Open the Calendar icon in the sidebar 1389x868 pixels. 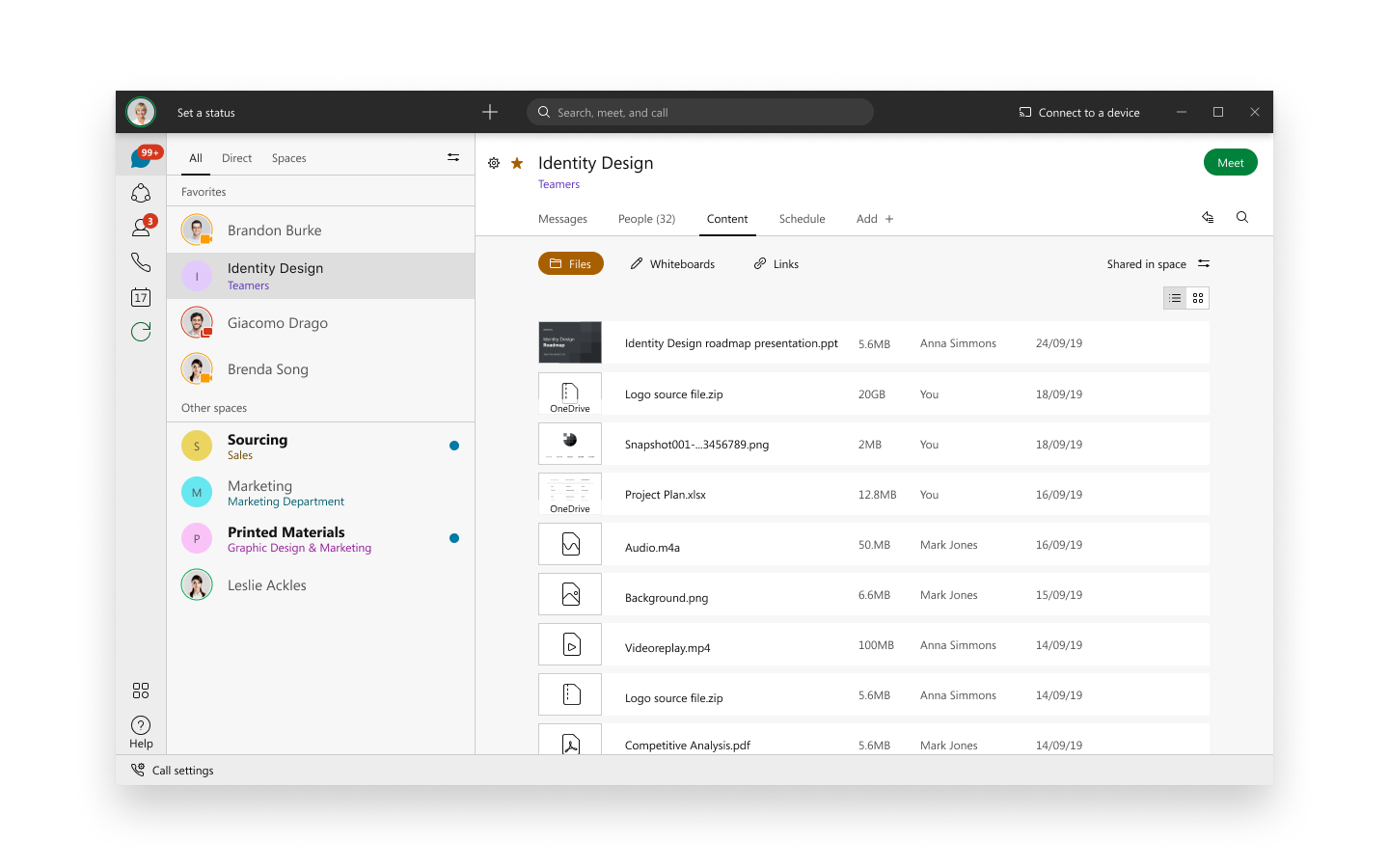(141, 297)
